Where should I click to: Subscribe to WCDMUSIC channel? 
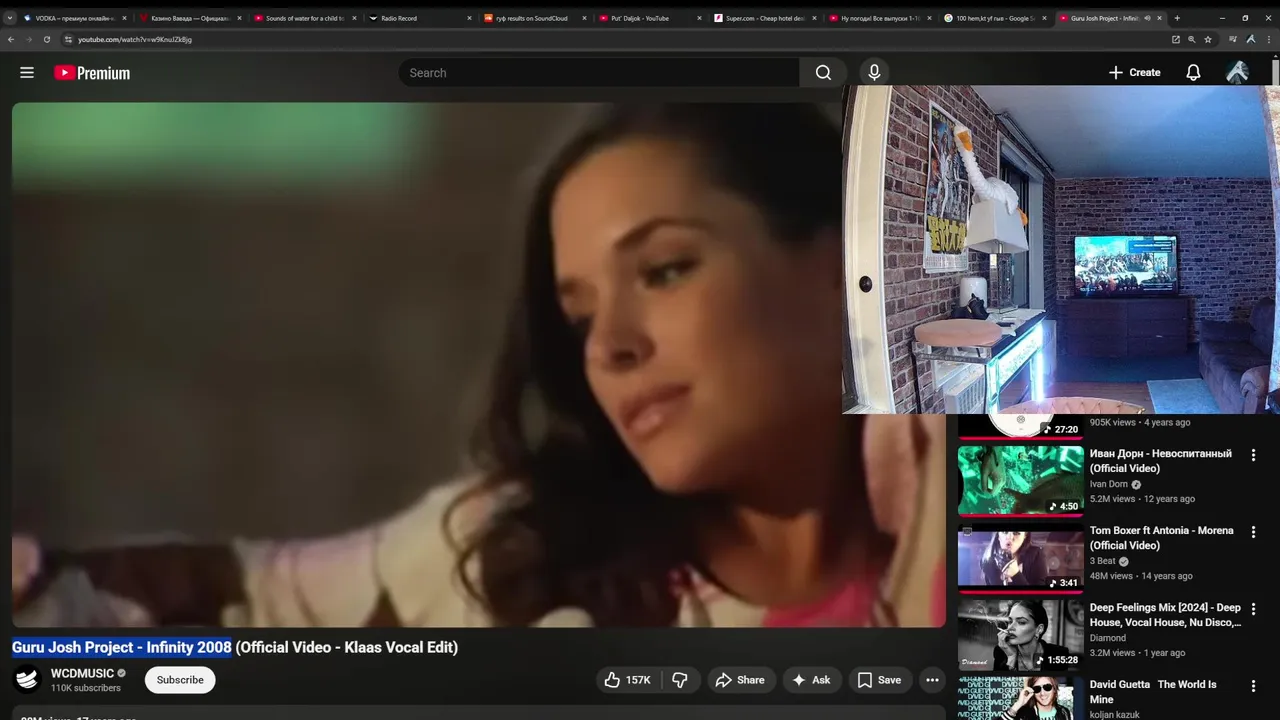pyautogui.click(x=180, y=680)
